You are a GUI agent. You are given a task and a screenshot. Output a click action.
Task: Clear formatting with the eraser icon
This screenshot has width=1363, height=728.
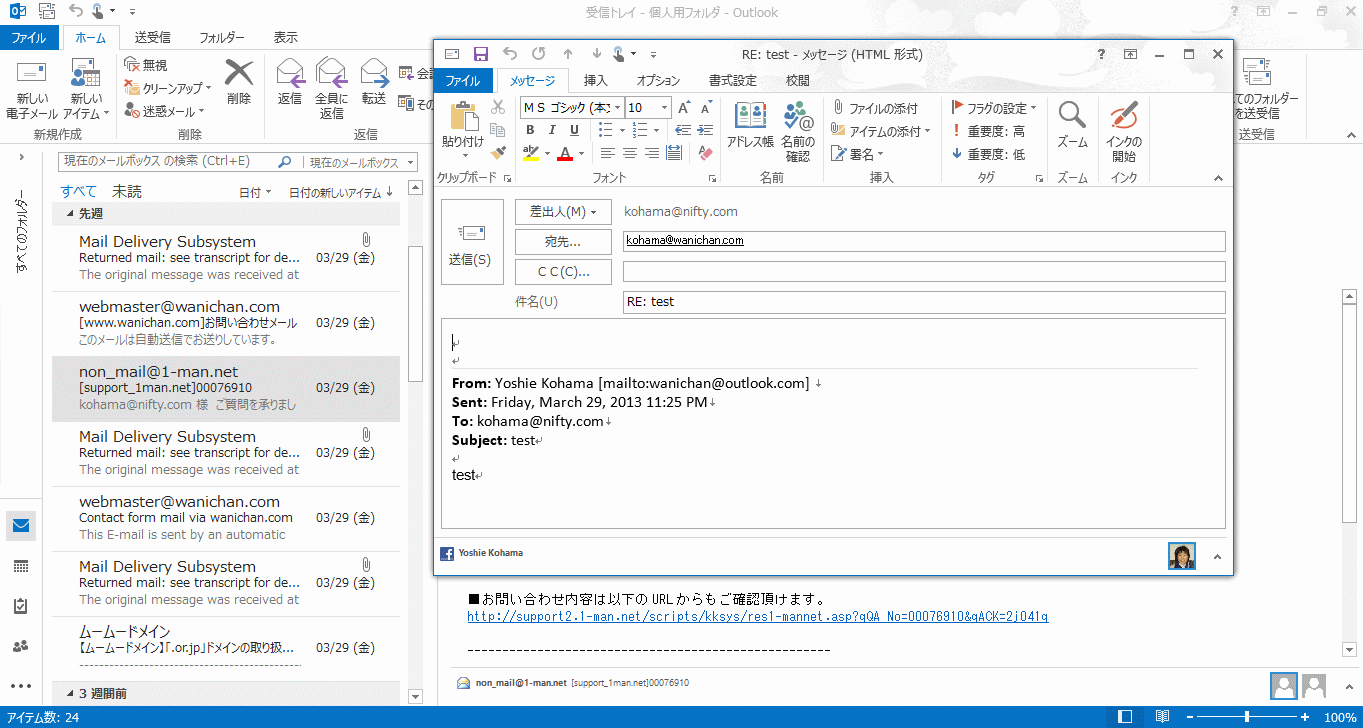pyautogui.click(x=705, y=153)
